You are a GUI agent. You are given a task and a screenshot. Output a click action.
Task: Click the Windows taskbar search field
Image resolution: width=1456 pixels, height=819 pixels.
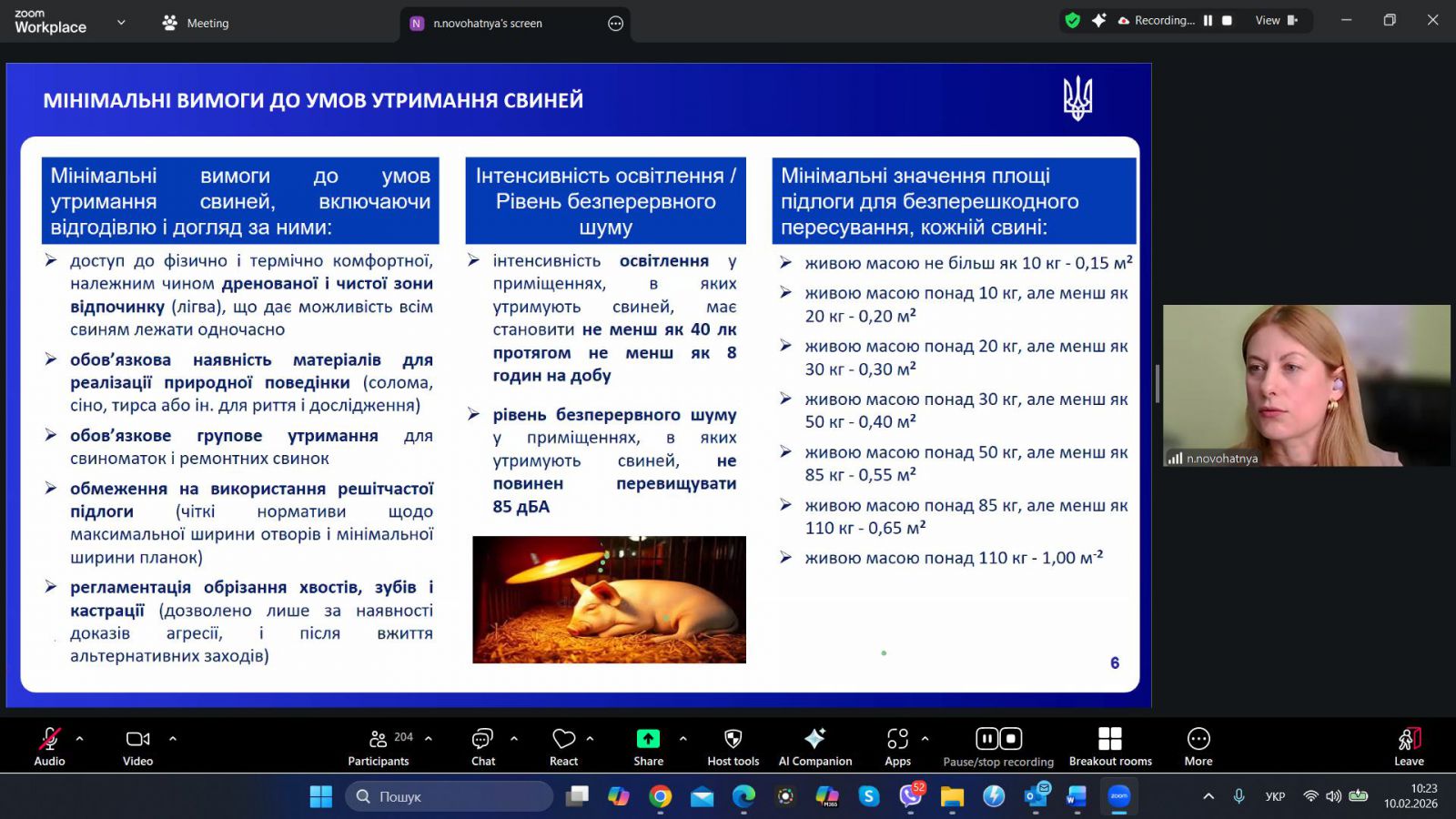[450, 796]
